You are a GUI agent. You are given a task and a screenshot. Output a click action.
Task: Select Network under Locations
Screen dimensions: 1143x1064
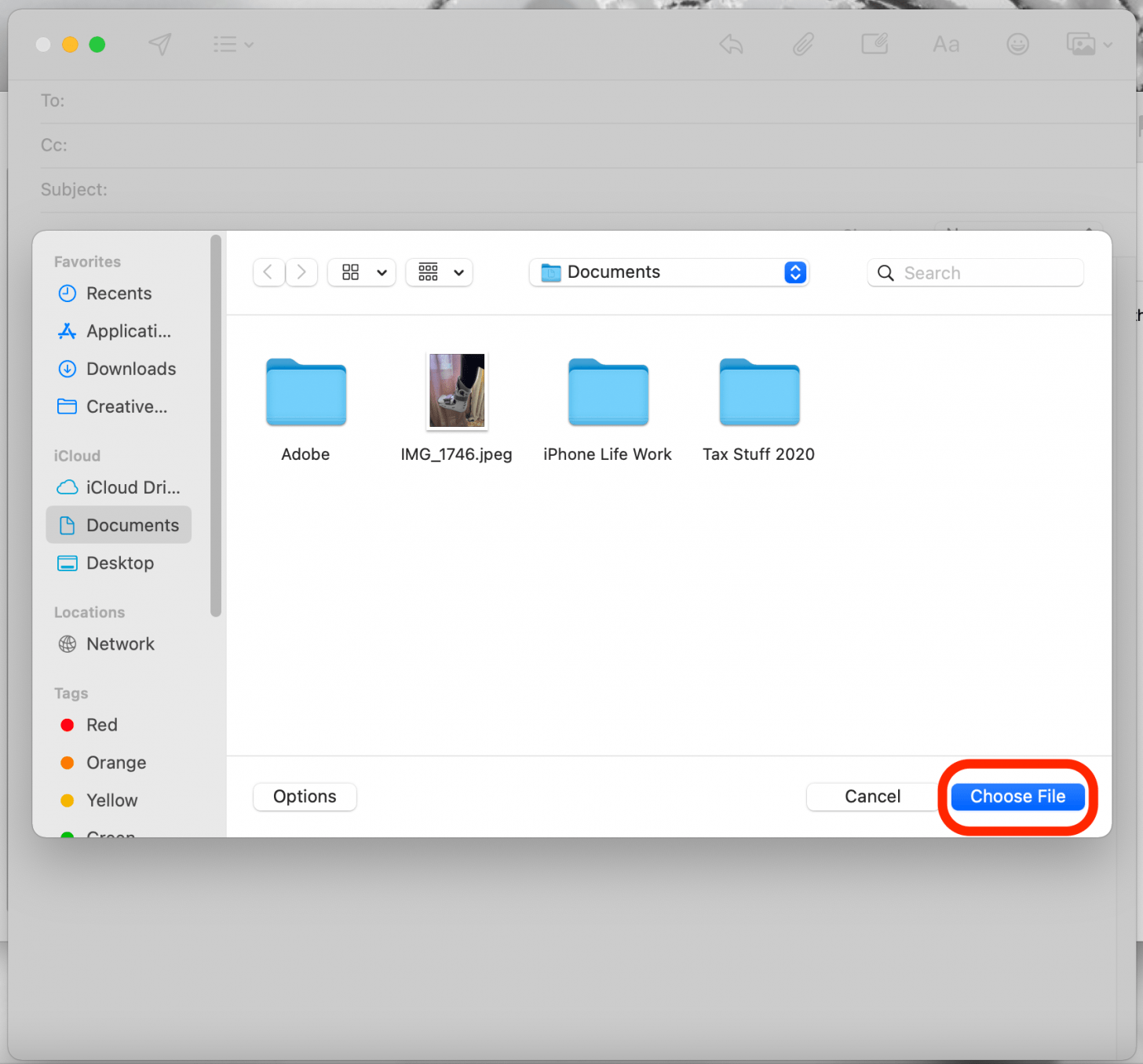119,643
